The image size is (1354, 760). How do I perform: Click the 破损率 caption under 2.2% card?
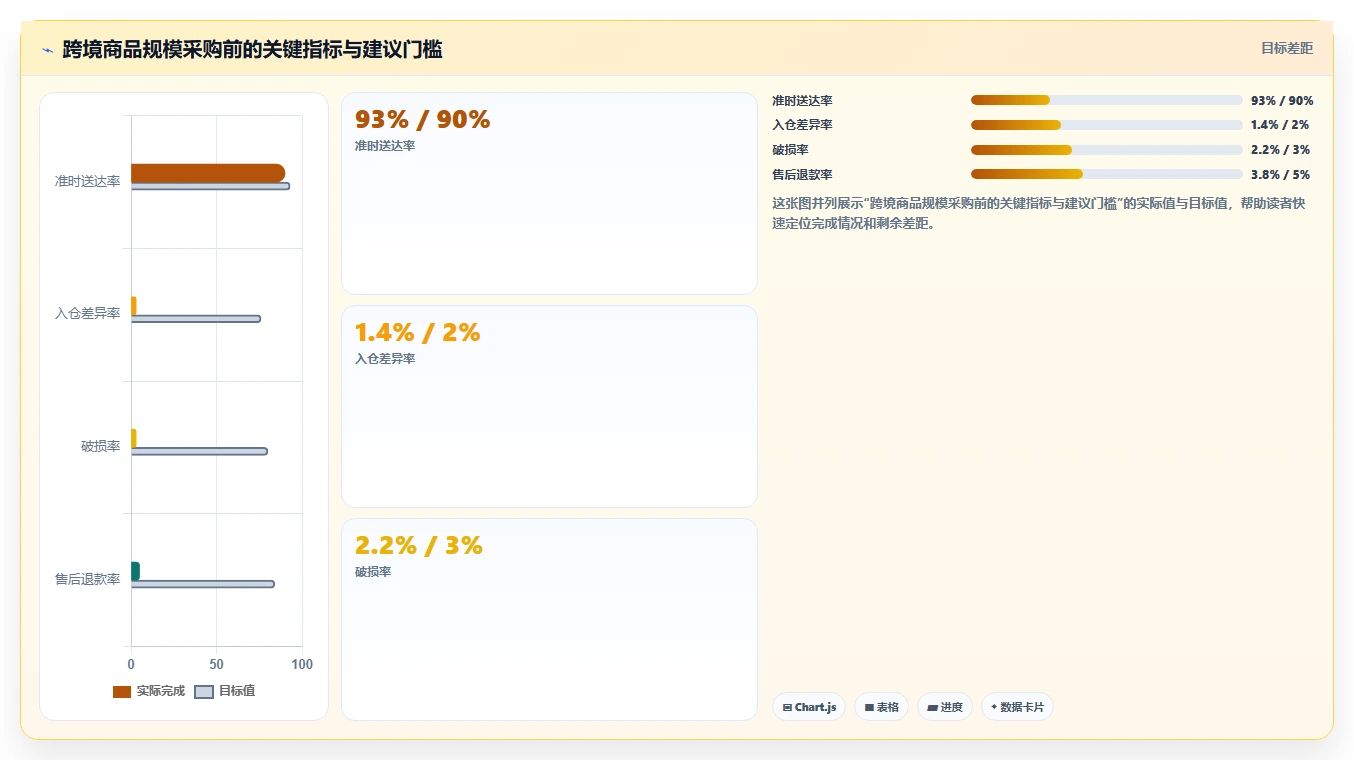click(373, 572)
